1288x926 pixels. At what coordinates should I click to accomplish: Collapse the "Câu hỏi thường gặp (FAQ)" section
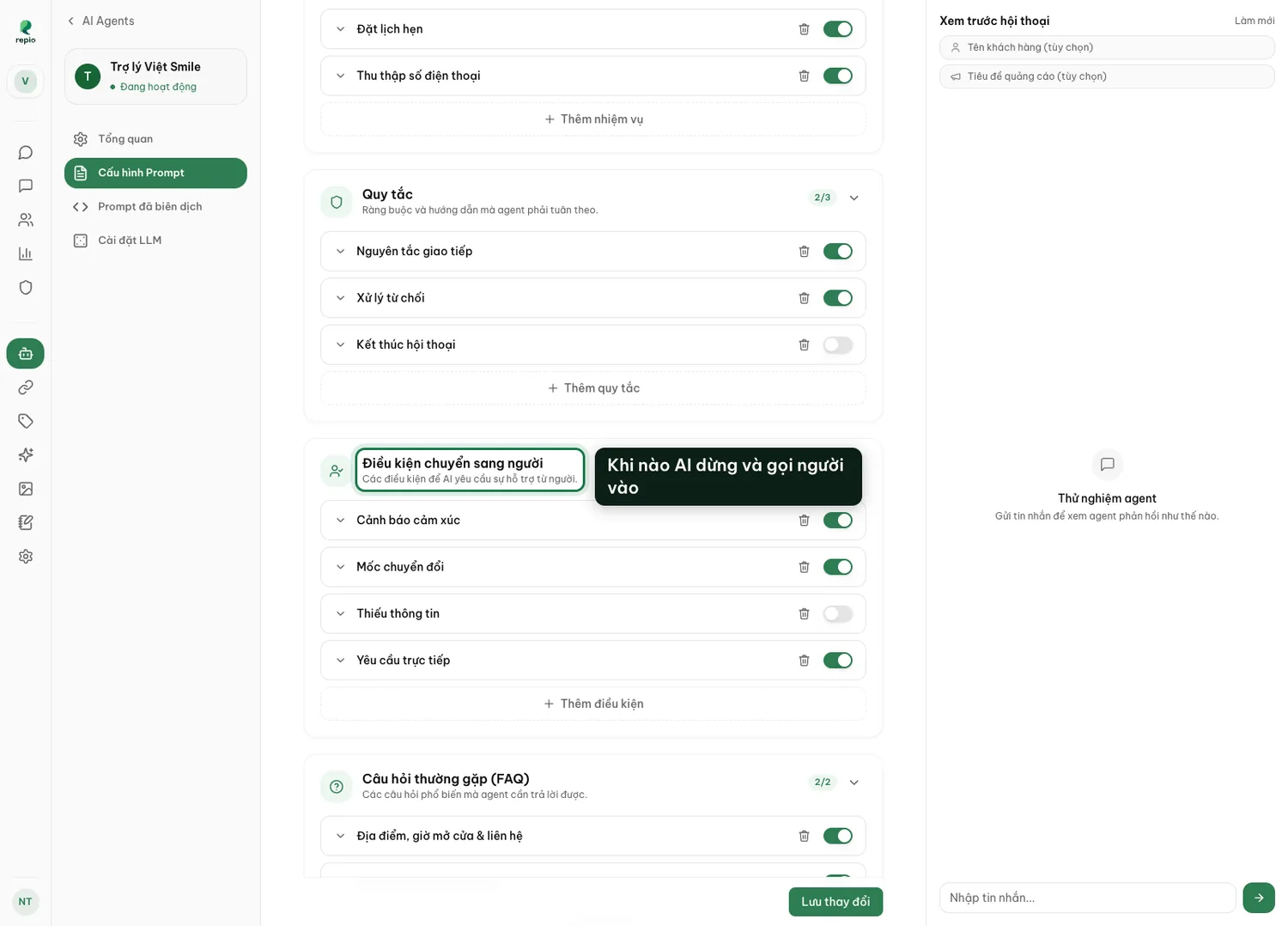854,783
